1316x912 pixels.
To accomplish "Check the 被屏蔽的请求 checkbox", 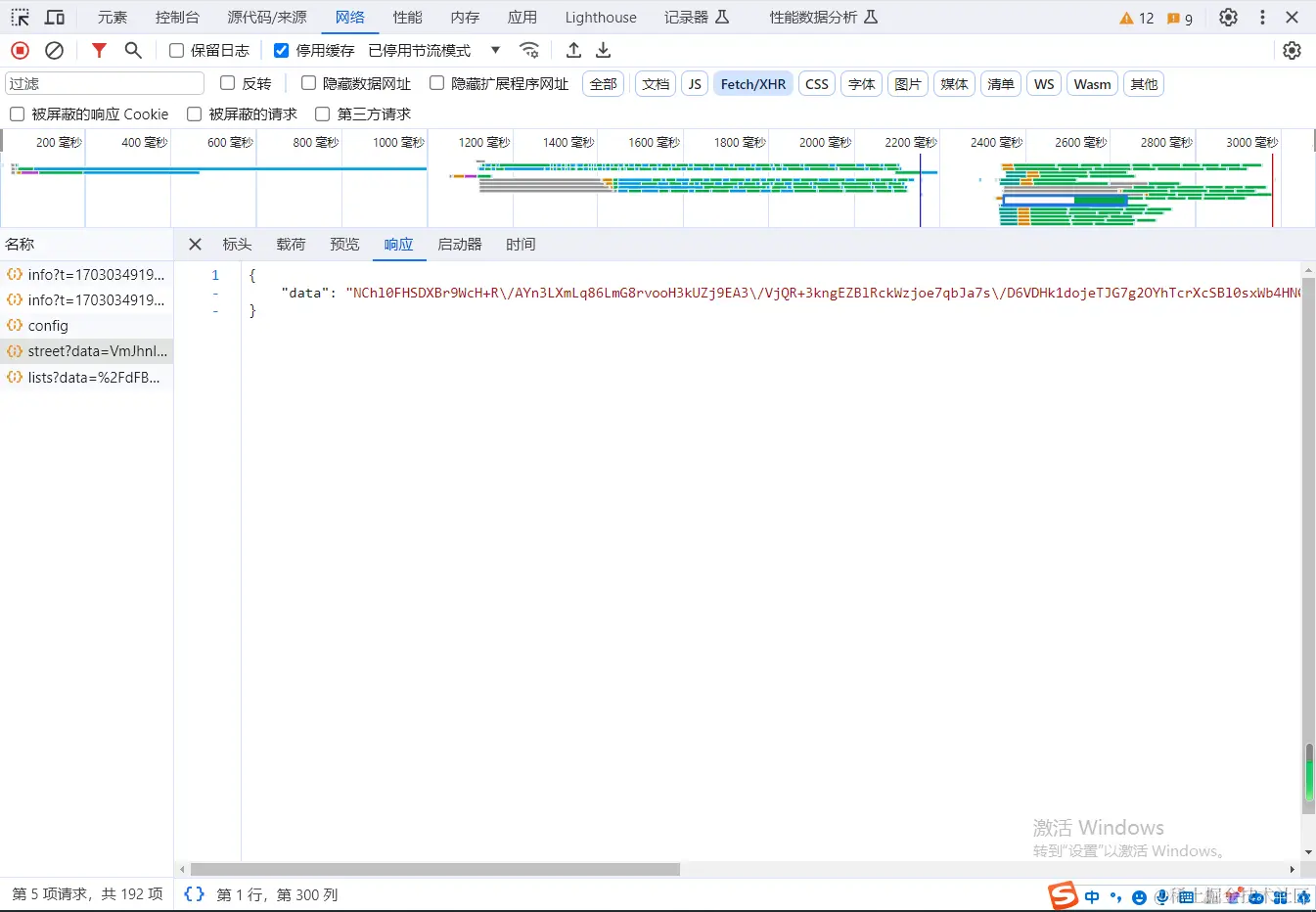I will pyautogui.click(x=194, y=114).
